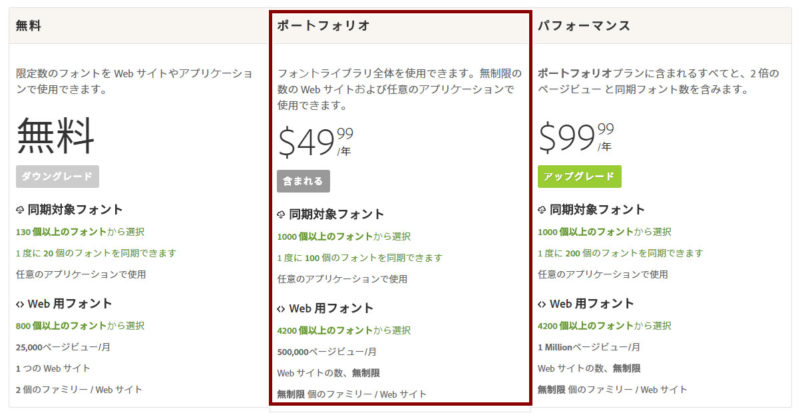
Task: Click cloud sync icon in パフォーマンス plan
Action: tap(542, 210)
